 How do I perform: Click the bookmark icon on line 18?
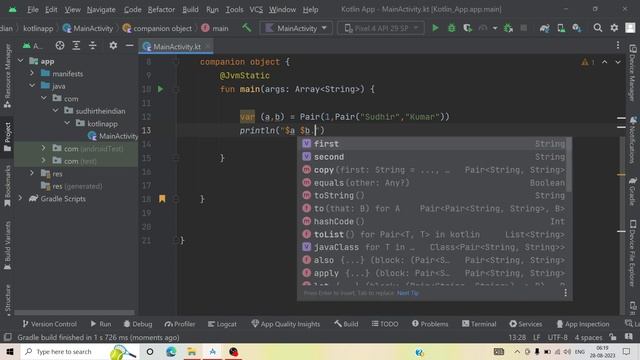click(x=162, y=199)
